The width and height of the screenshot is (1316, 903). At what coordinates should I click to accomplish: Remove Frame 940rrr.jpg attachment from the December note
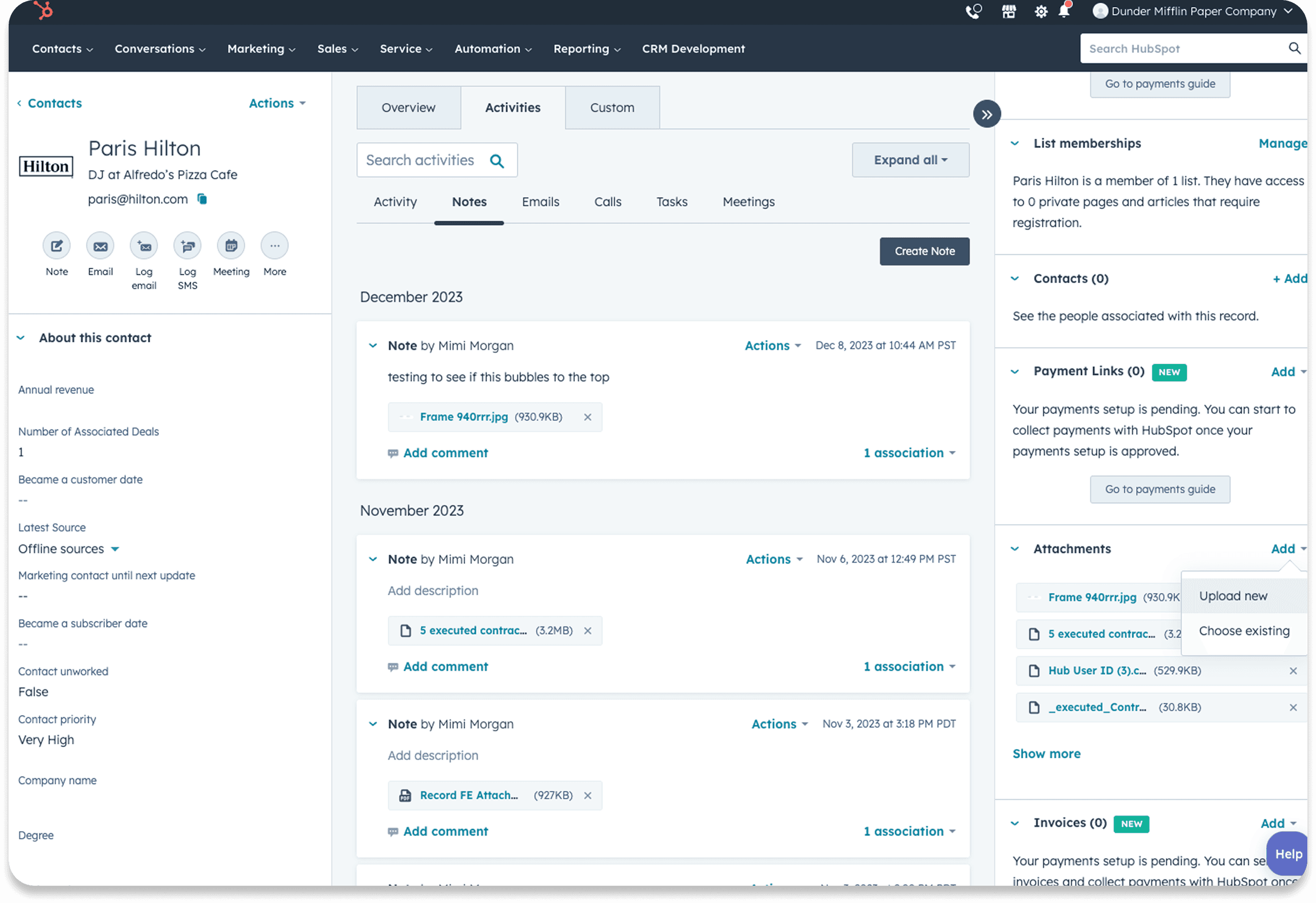tap(587, 417)
